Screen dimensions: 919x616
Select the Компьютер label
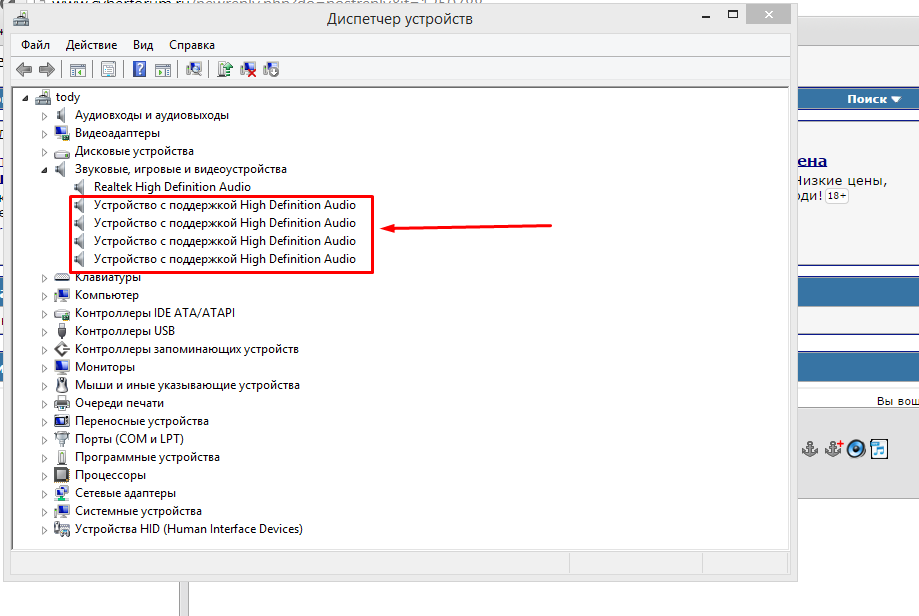tap(107, 295)
